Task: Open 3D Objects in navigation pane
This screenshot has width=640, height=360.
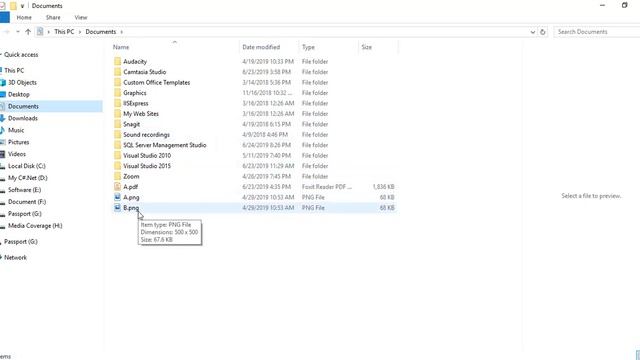Action: 22,82
